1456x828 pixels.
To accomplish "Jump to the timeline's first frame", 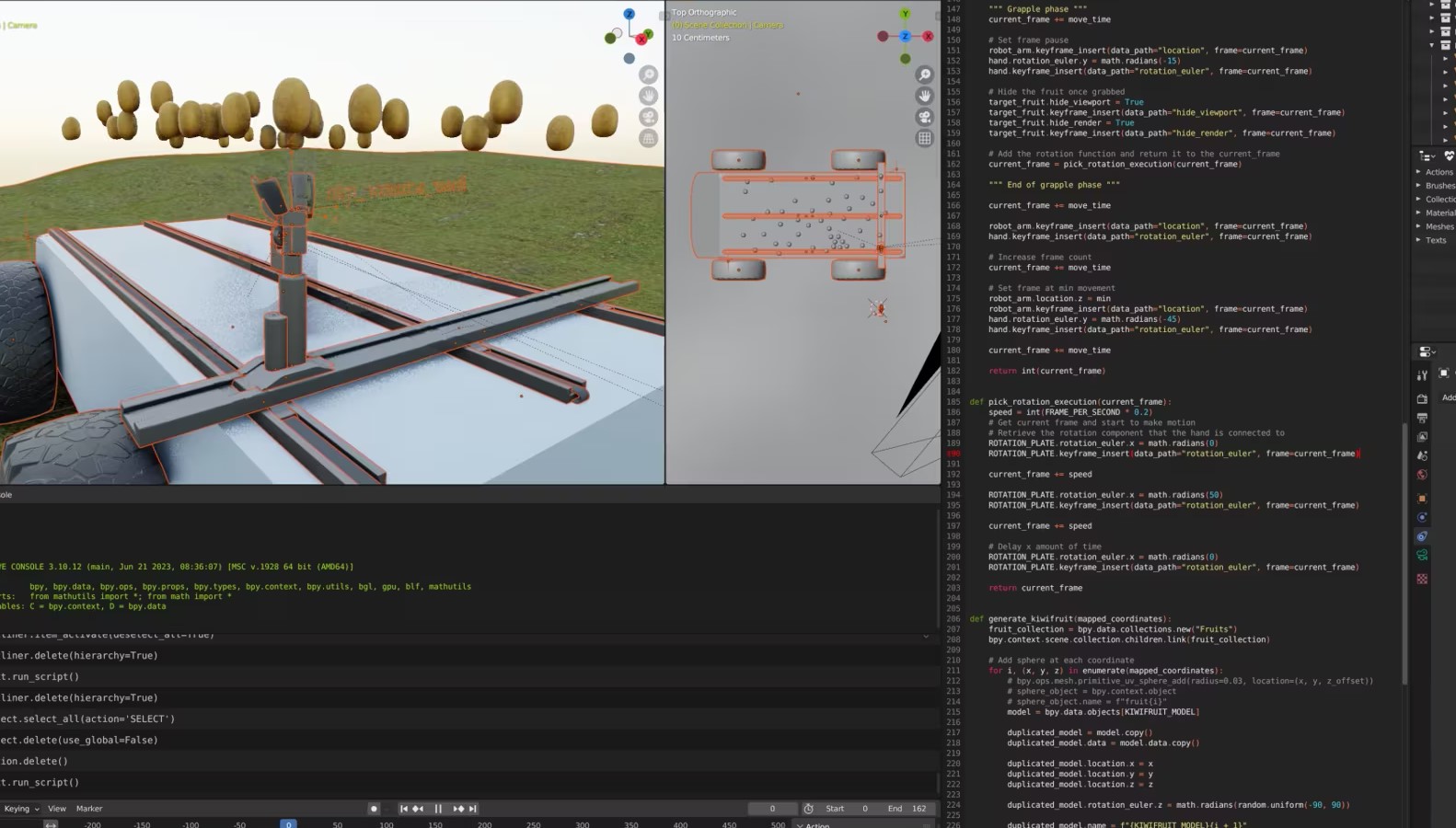I will (x=403, y=809).
